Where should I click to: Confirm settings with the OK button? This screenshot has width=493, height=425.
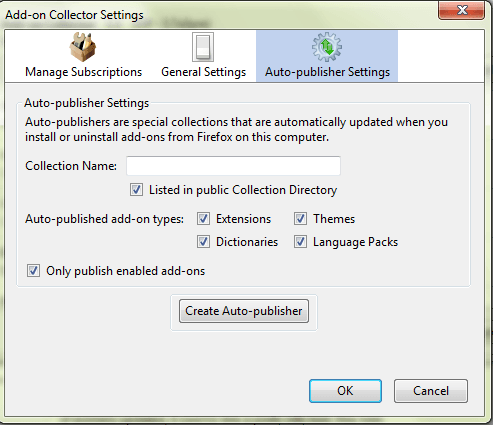point(345,391)
